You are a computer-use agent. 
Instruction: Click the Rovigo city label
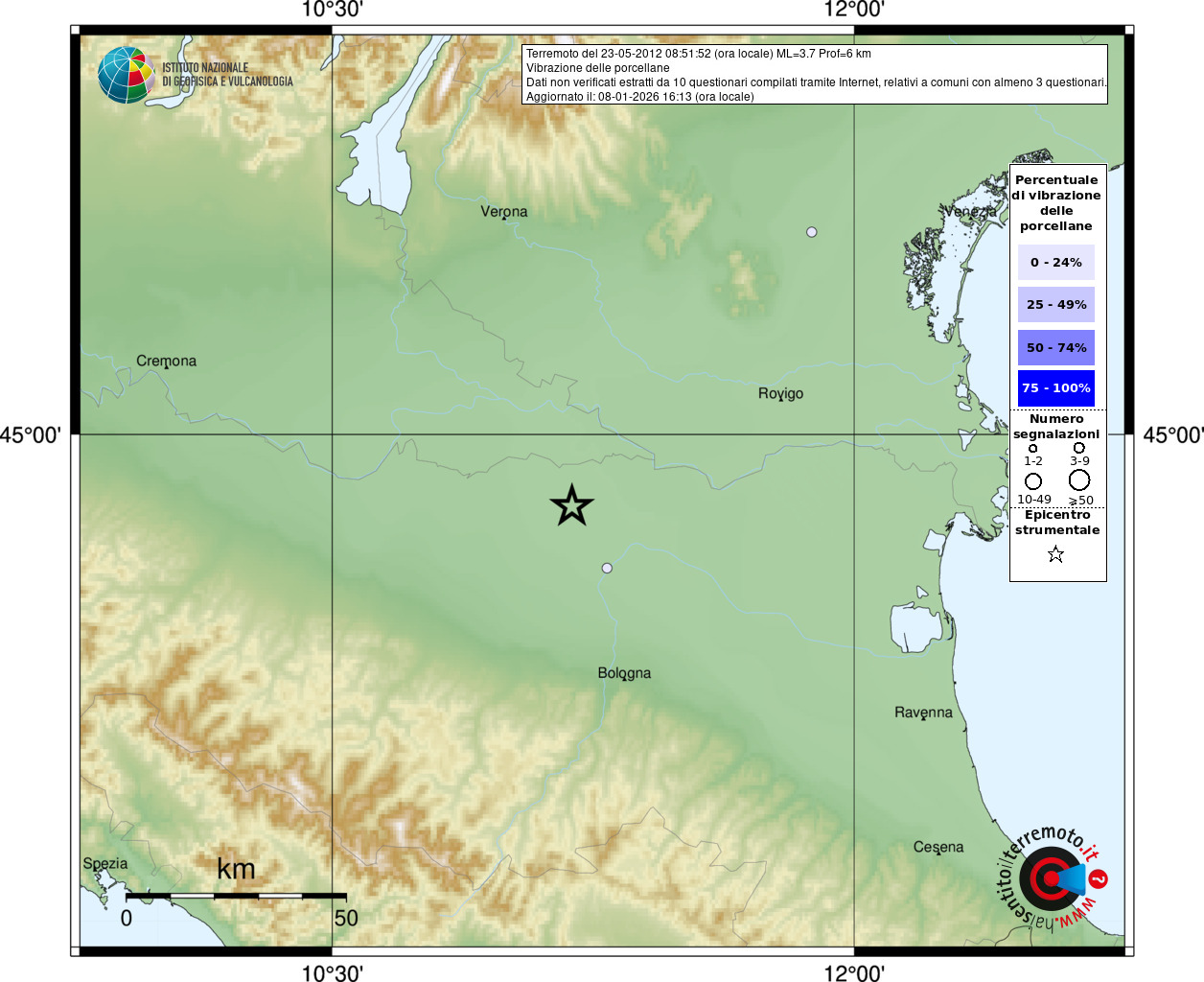780,393
